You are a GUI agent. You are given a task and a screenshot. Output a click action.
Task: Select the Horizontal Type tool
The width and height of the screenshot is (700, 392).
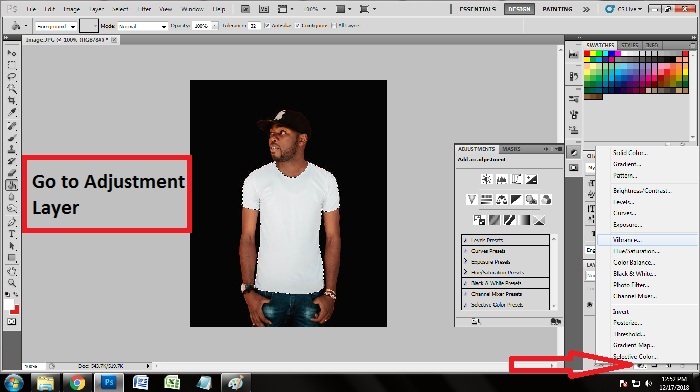point(12,234)
